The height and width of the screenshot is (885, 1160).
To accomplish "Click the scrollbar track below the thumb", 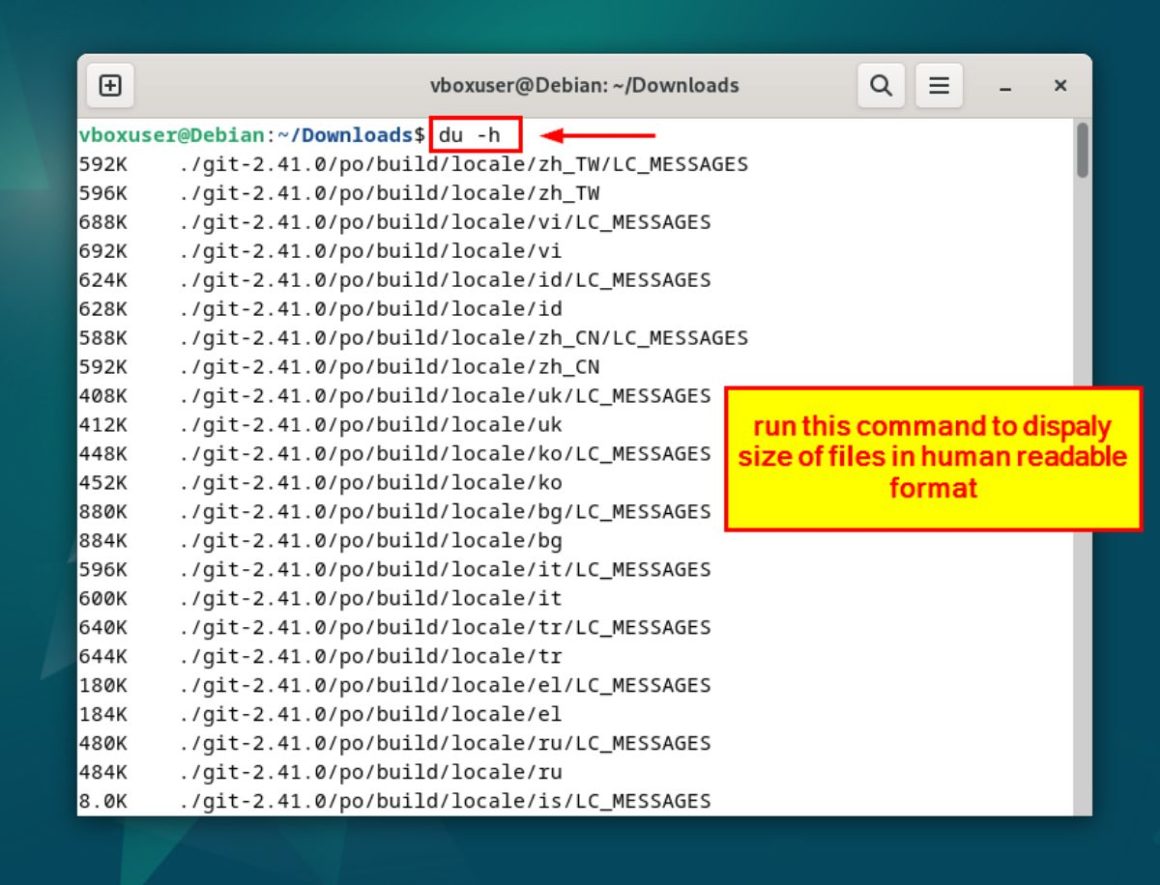I will pos(1082,500).
